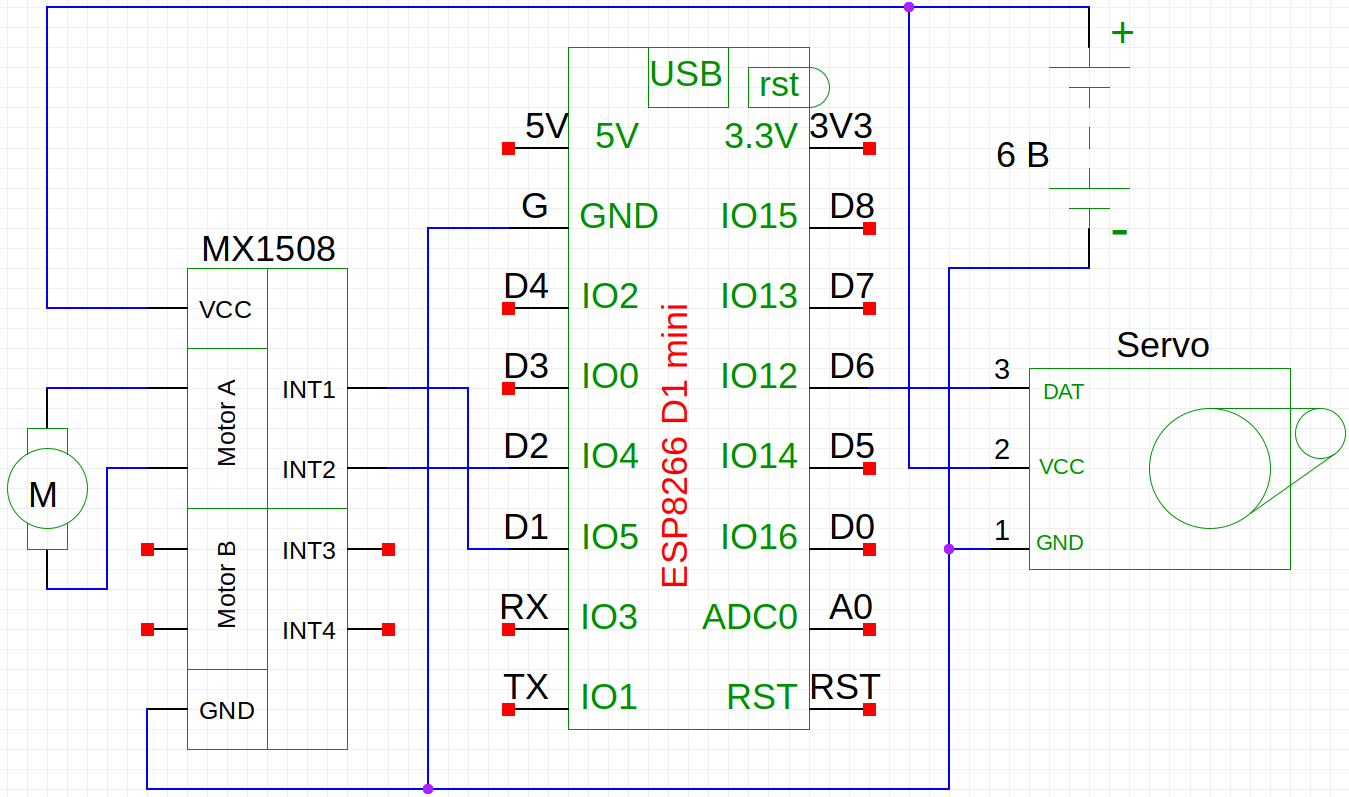Select the IO16 pin label
Viewport: 1349px width, 797px height.
pyautogui.click(x=760, y=537)
